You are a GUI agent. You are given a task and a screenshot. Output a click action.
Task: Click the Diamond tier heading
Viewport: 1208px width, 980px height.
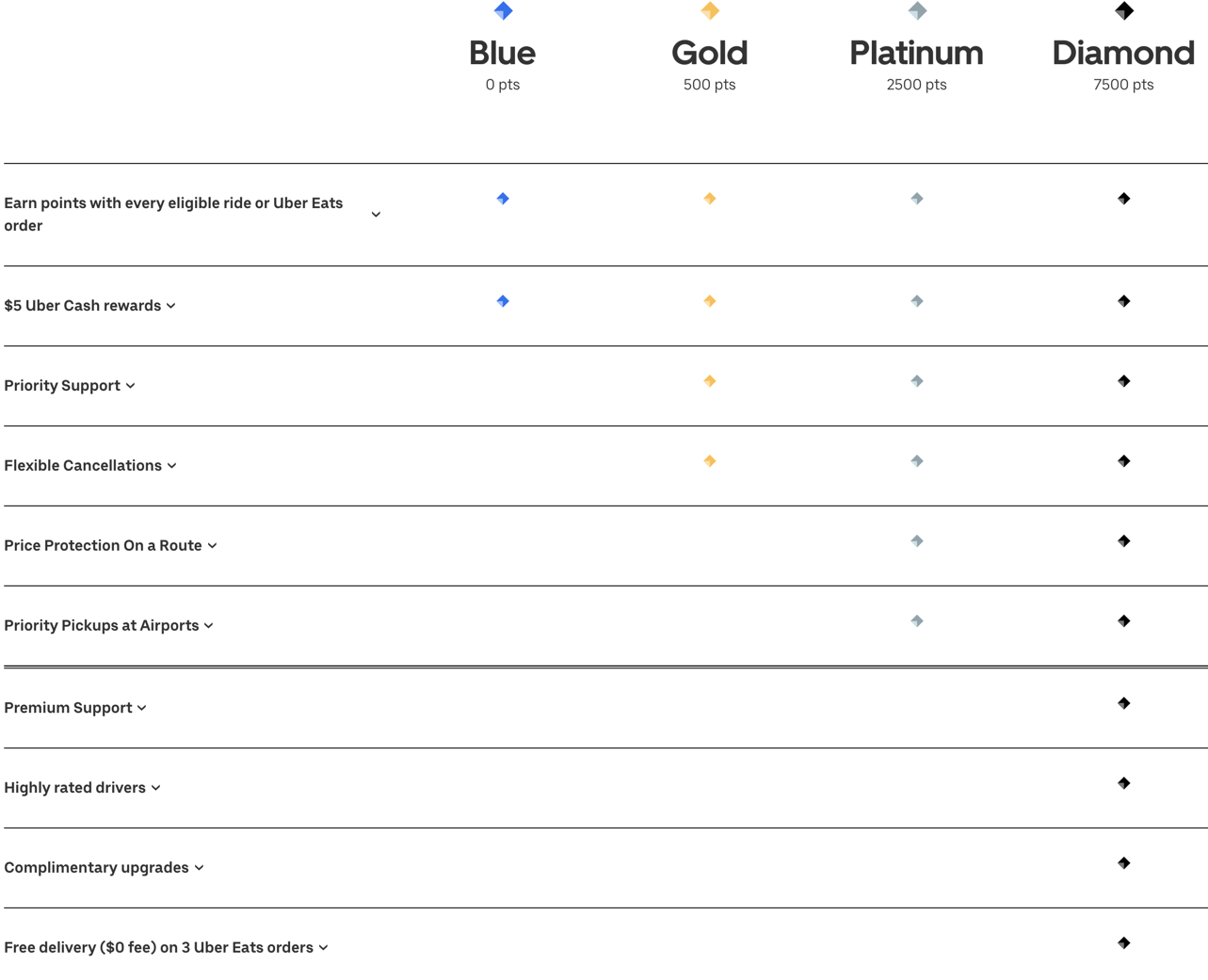click(x=1124, y=53)
